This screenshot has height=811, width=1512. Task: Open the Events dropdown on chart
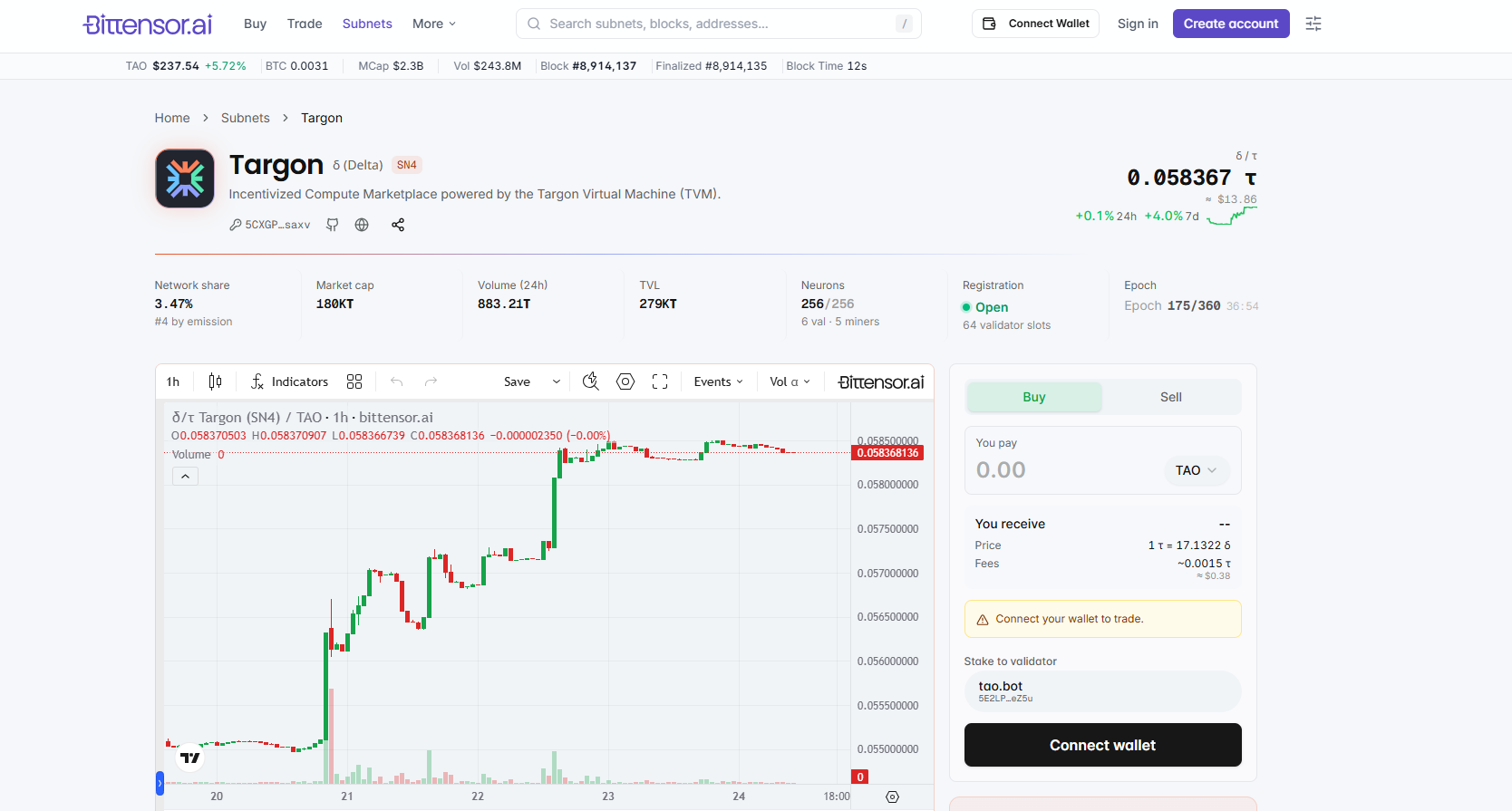click(718, 381)
